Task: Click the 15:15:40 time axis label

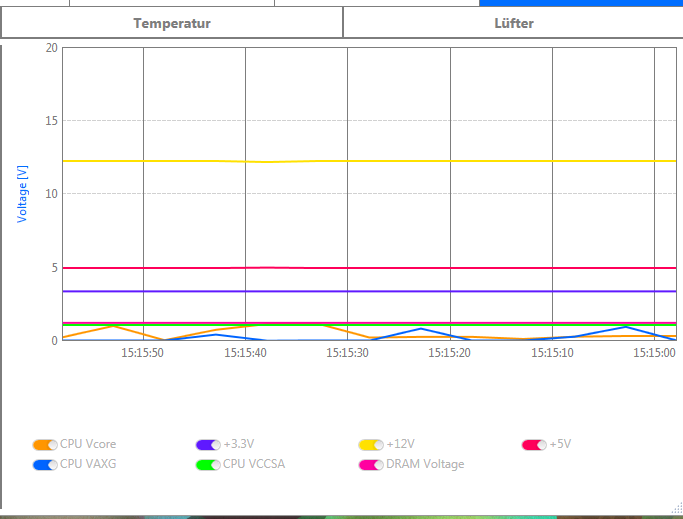Action: pos(245,353)
